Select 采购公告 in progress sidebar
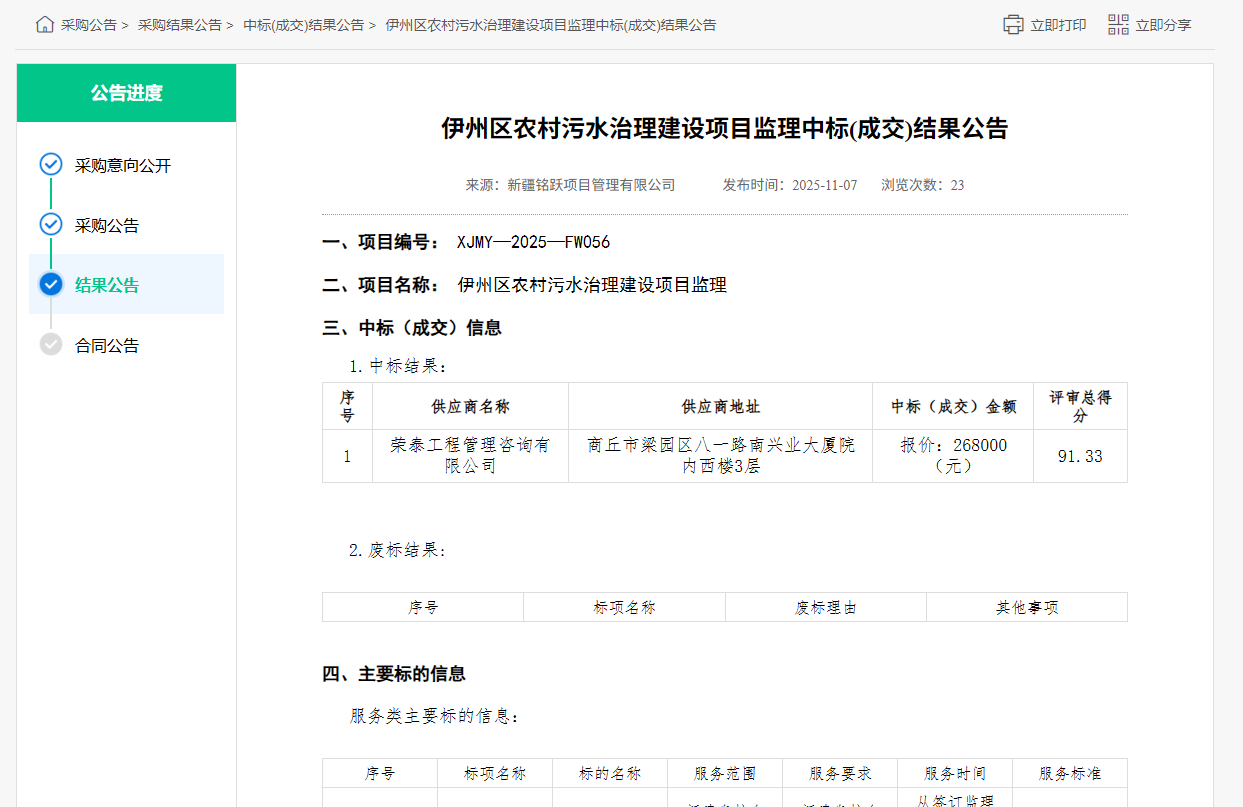This screenshot has height=807, width=1243. [x=107, y=225]
